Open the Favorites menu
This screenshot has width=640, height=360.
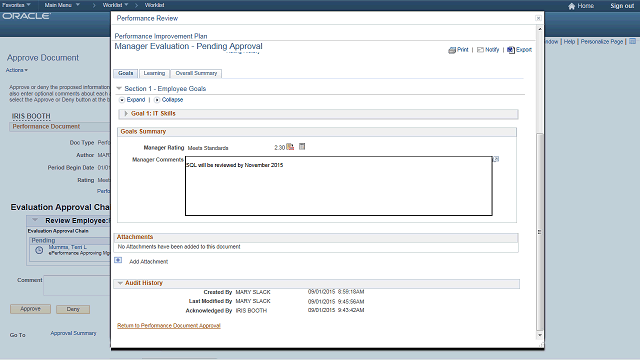(16, 5)
